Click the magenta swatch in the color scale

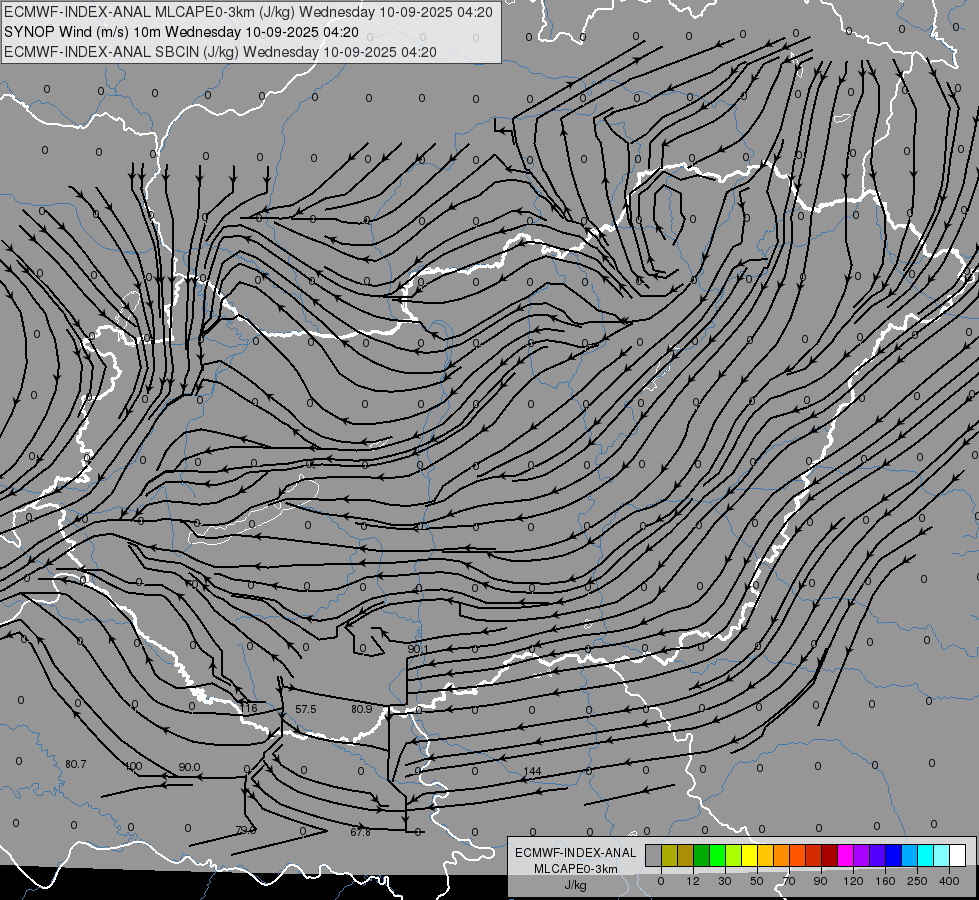pos(846,855)
